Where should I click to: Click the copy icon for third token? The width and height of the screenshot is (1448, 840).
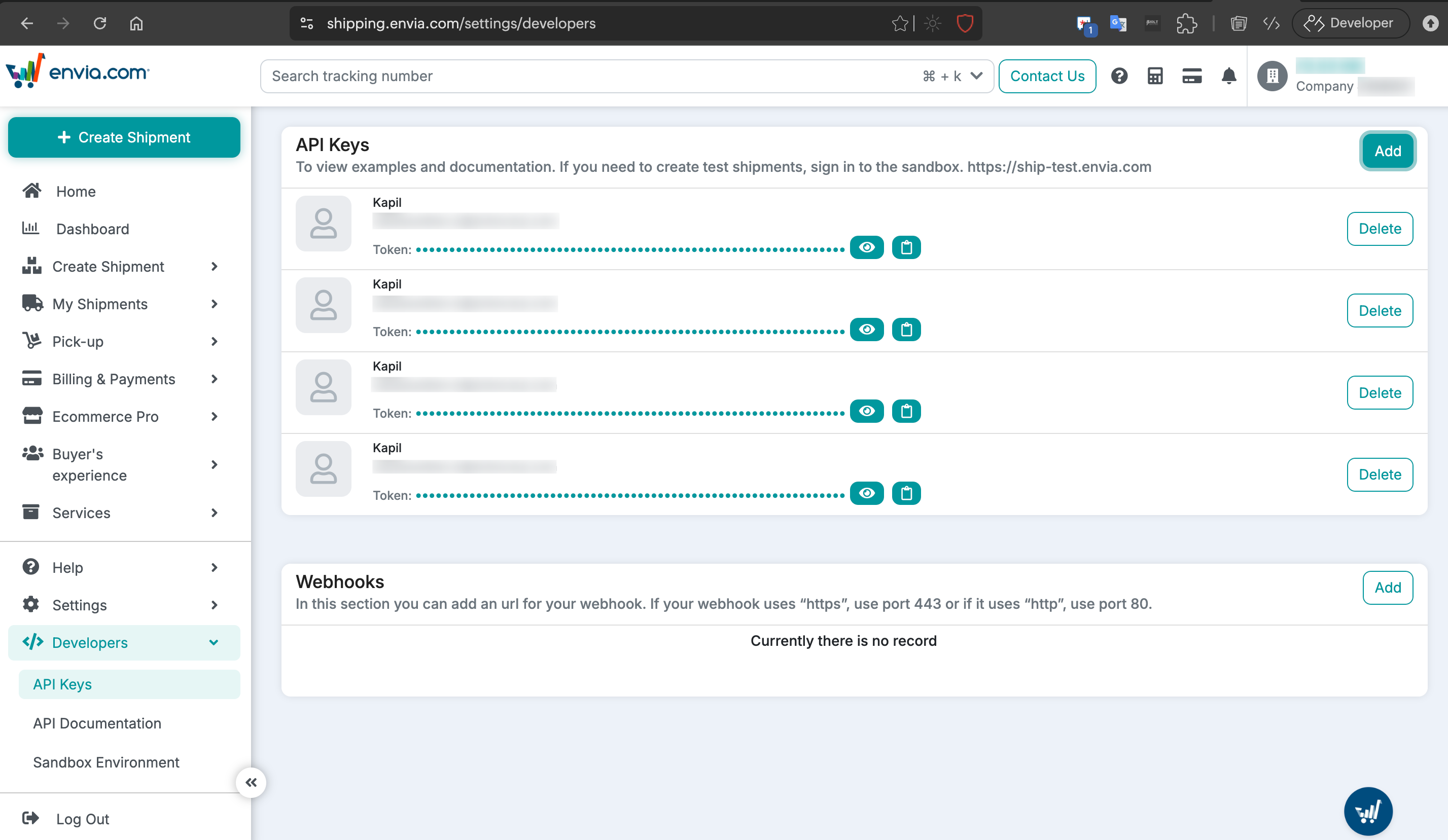pos(905,410)
